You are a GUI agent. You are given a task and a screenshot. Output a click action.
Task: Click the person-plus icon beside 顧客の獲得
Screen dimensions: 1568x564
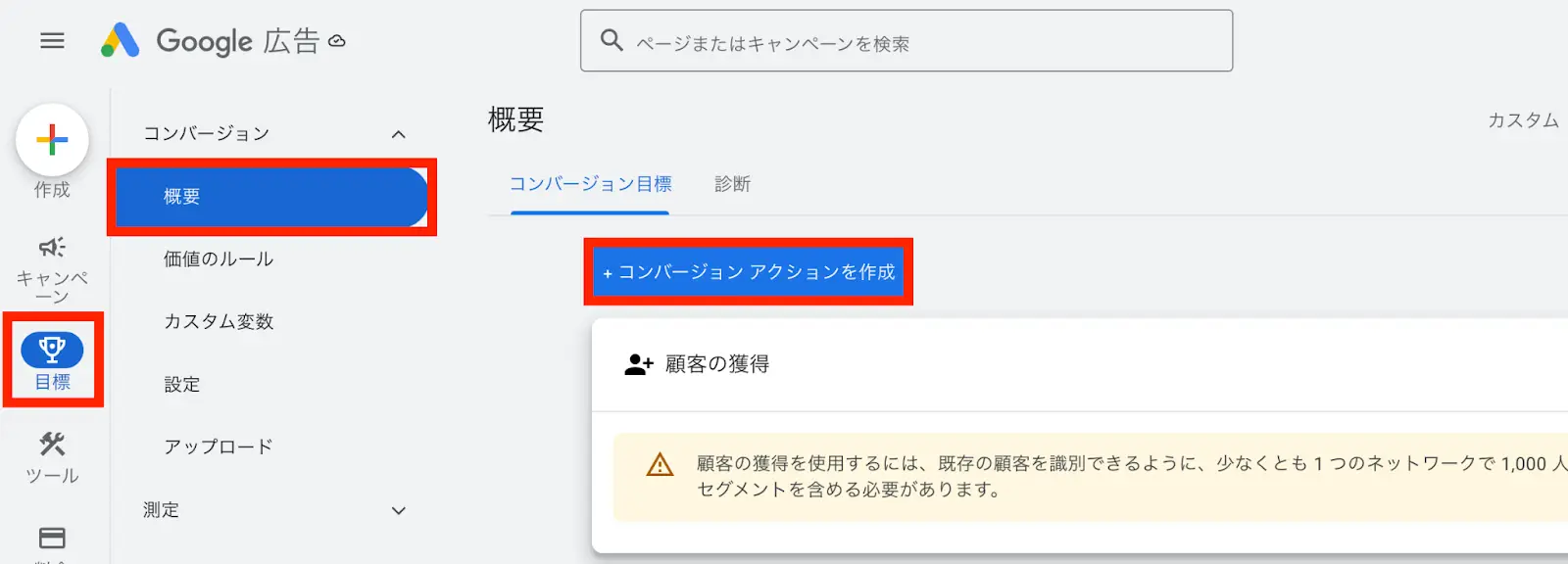[639, 364]
